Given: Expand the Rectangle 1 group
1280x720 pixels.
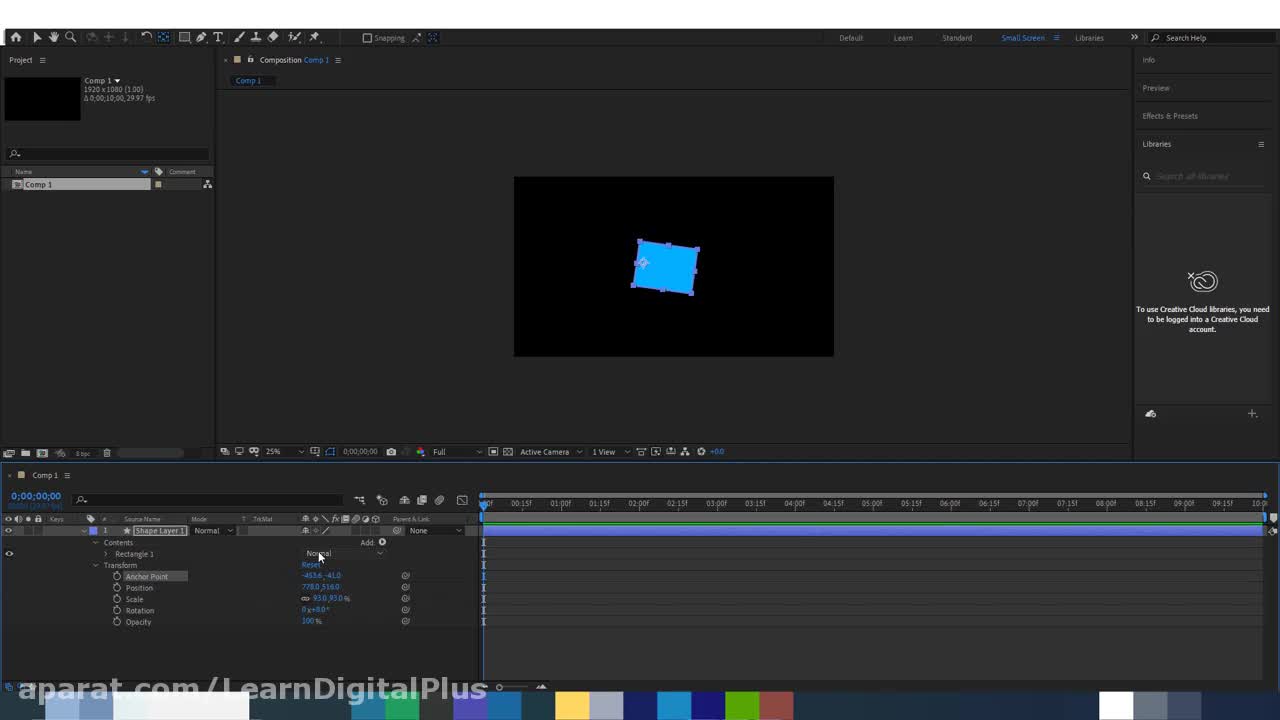Looking at the screenshot, I should pyautogui.click(x=106, y=554).
